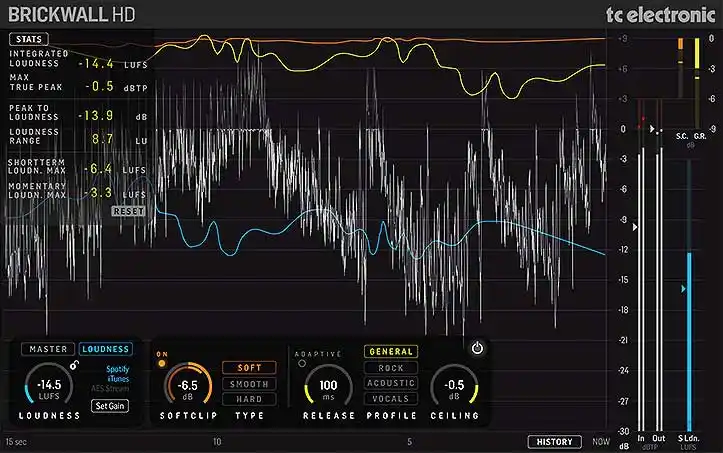The image size is (723, 453).
Task: Enable the ADAPTIVE release option
Action: point(302,364)
